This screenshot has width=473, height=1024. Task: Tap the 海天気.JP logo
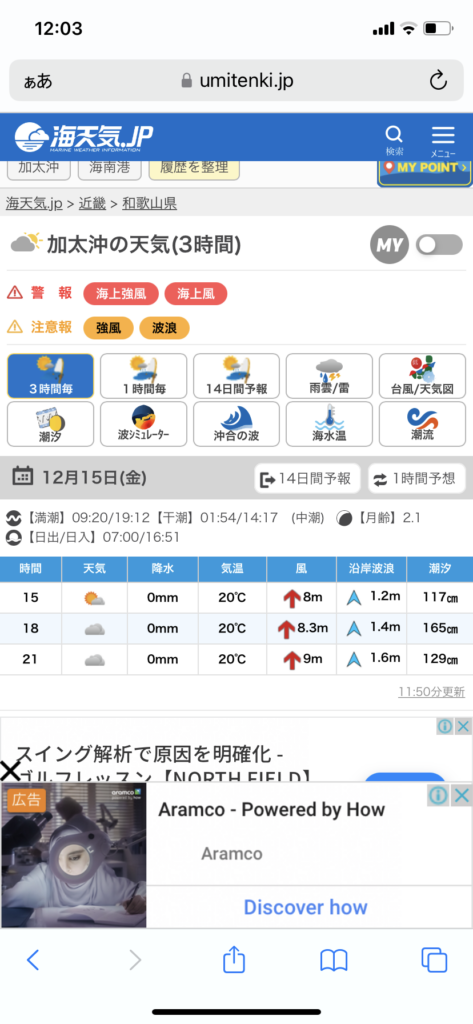(84, 137)
